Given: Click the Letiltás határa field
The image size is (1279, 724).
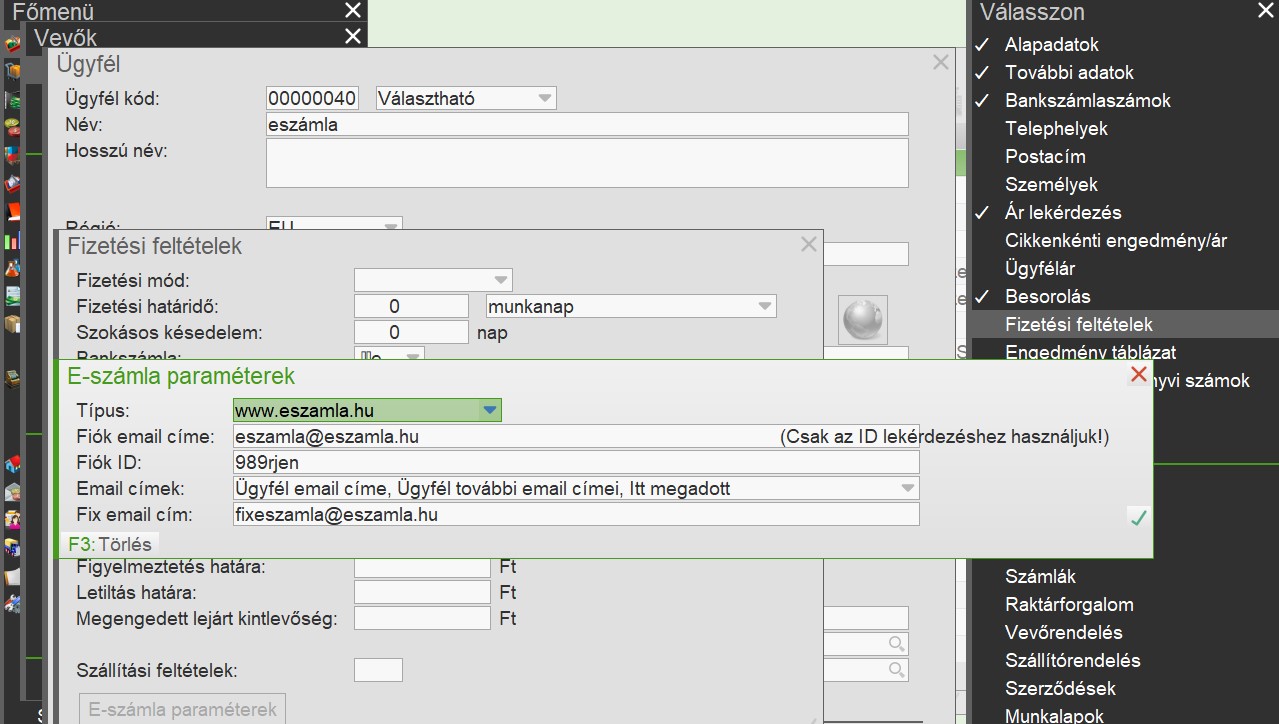Looking at the screenshot, I should click(422, 593).
